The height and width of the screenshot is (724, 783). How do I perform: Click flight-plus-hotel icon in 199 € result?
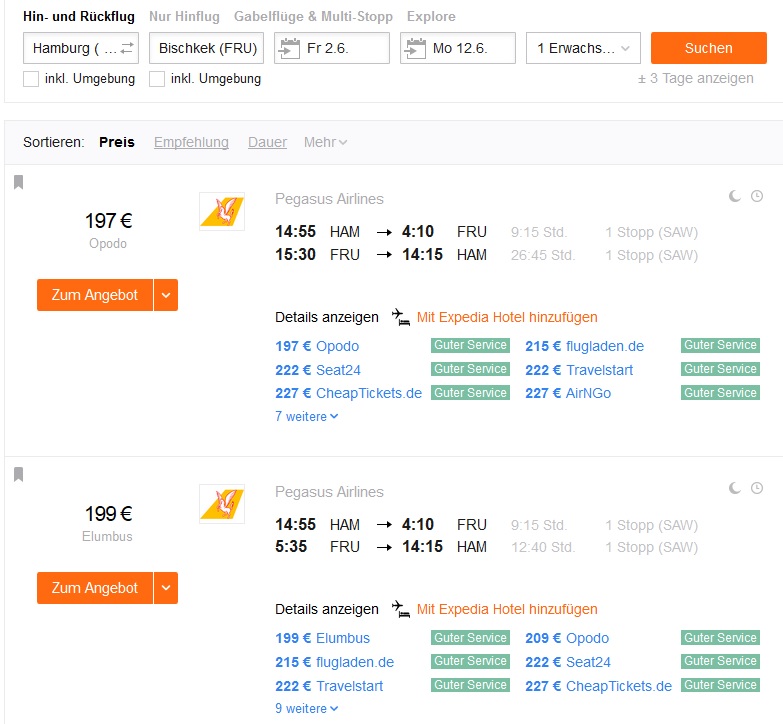(x=400, y=609)
